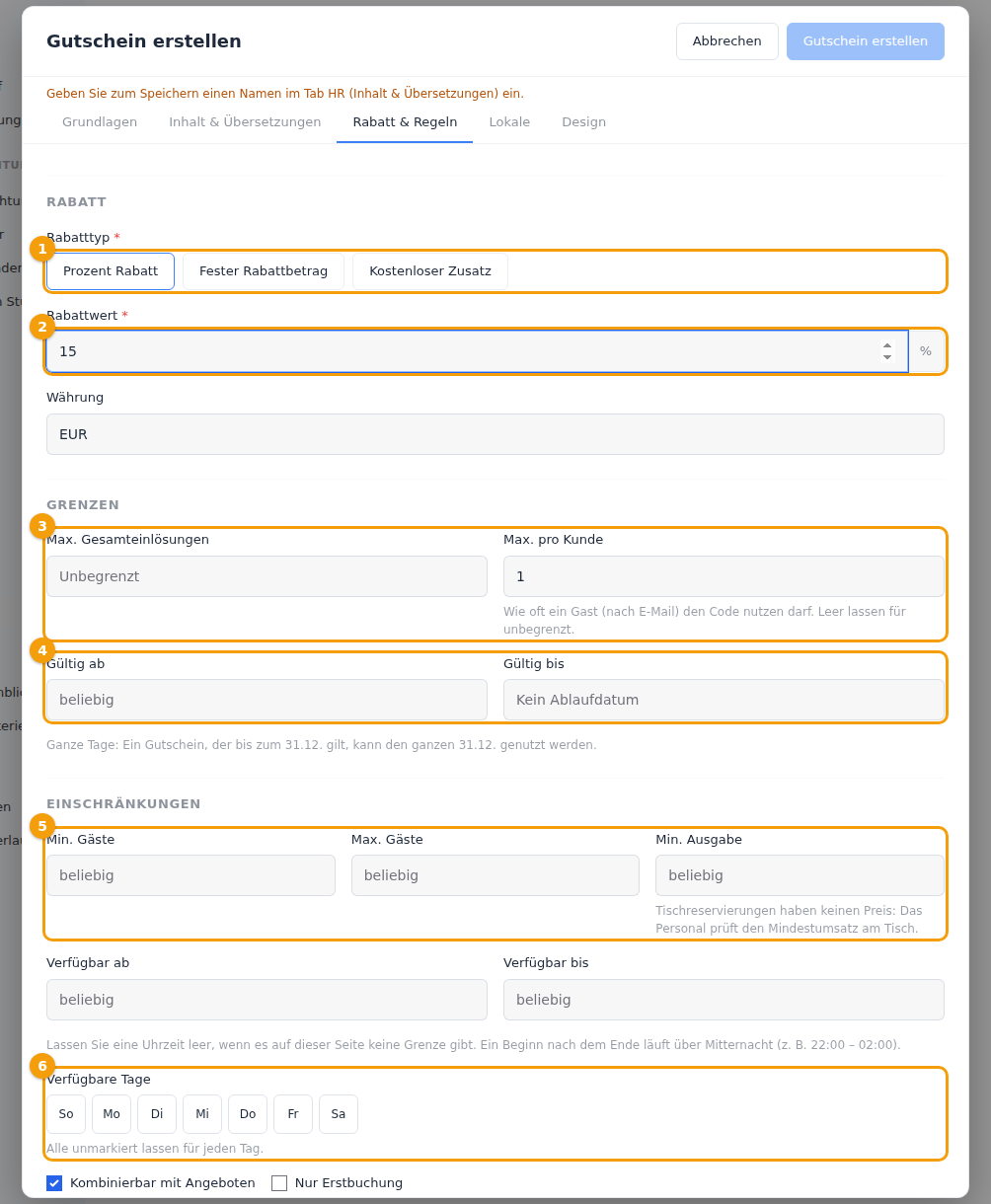Toggle the Sa weekday button
The height and width of the screenshot is (1204, 991).
point(339,1114)
